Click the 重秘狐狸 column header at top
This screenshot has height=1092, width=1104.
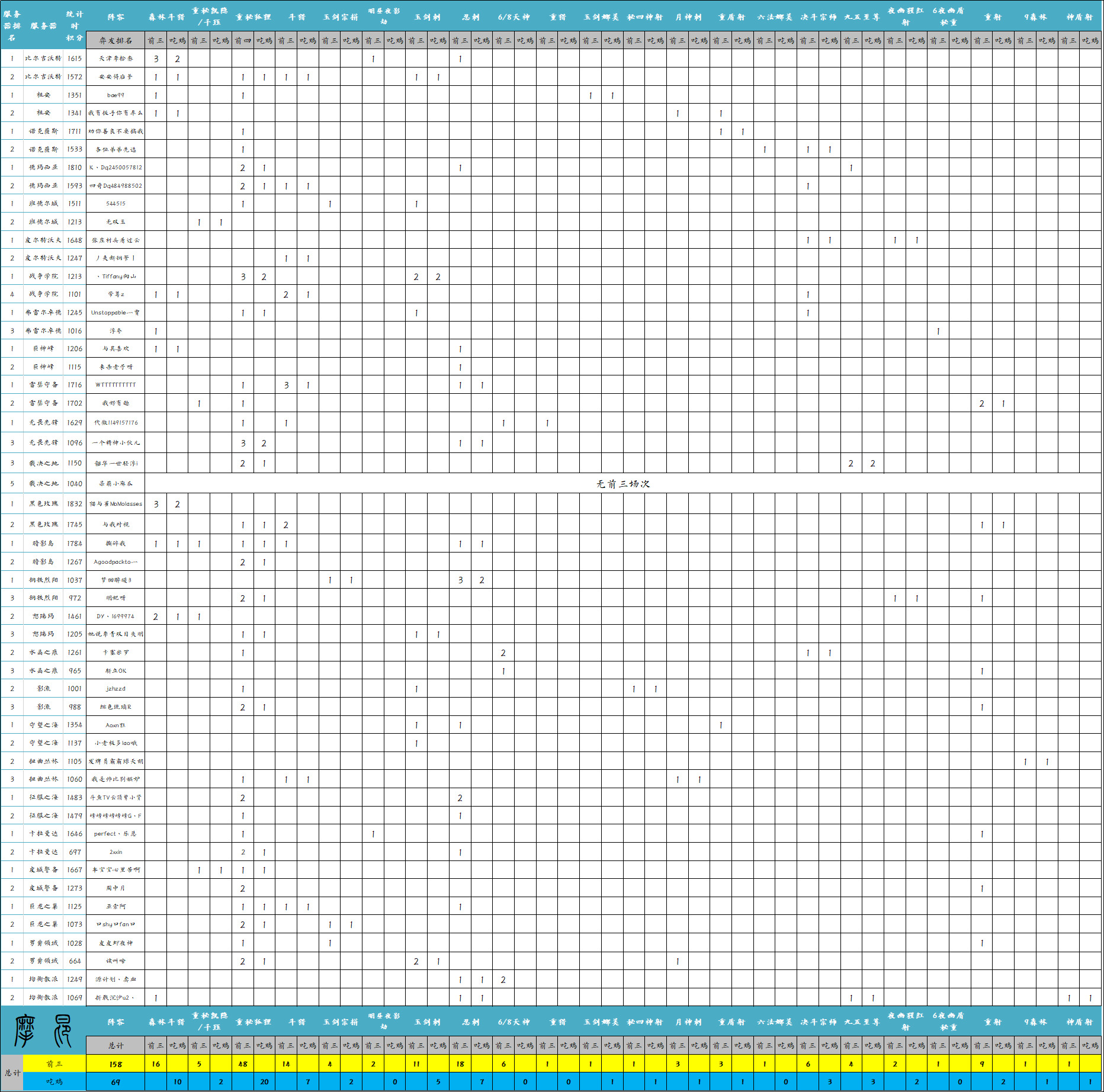click(253, 17)
